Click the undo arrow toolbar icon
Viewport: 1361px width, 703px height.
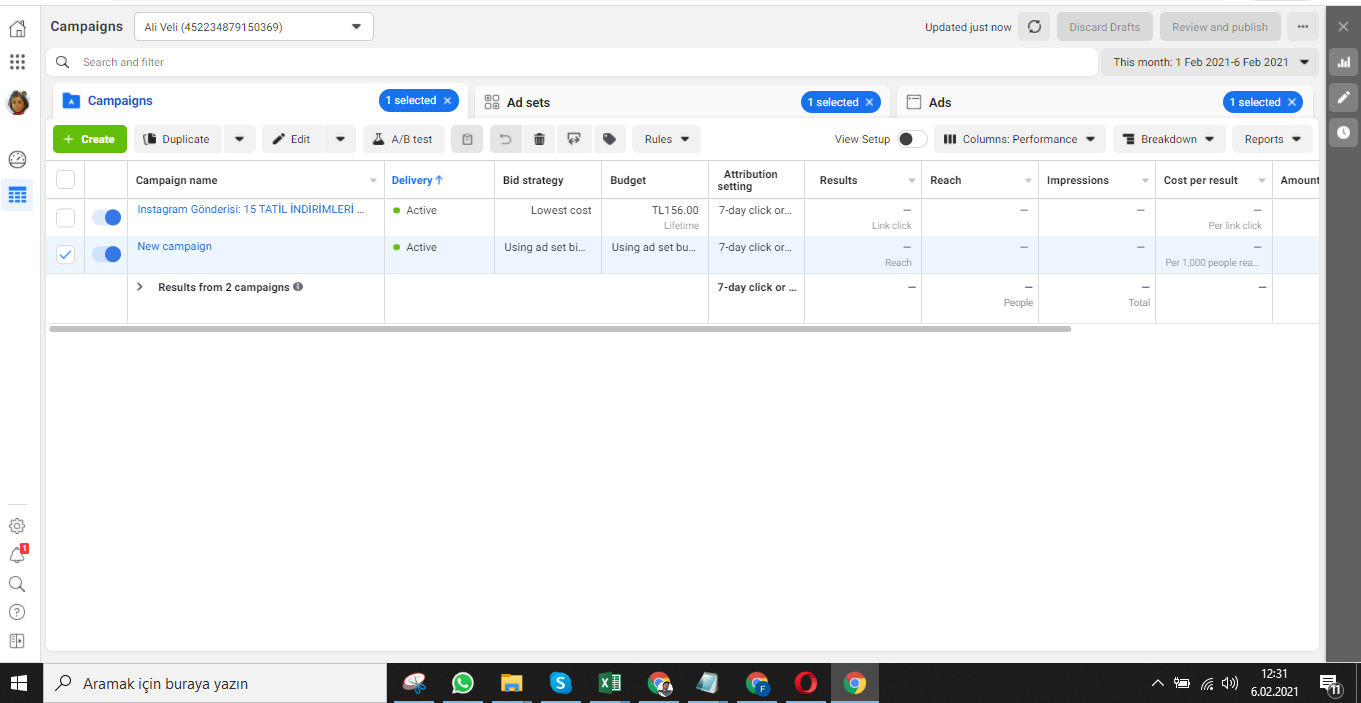(x=506, y=139)
